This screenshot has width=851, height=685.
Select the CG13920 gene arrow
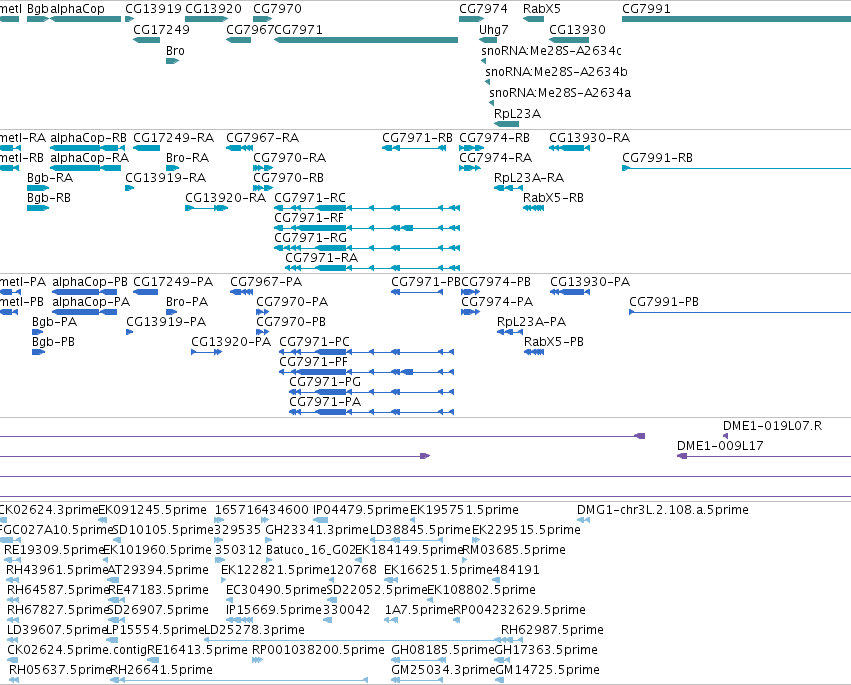(206, 19)
